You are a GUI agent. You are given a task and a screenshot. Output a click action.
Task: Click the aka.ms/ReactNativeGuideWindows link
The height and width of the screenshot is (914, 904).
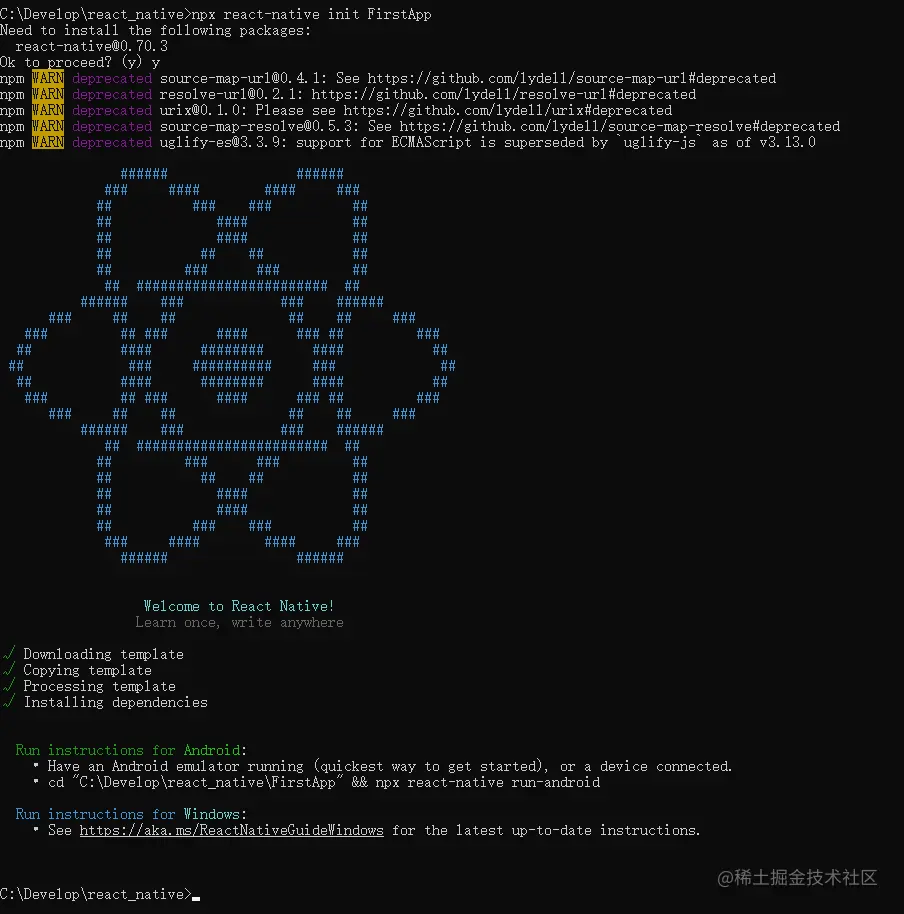pos(231,830)
